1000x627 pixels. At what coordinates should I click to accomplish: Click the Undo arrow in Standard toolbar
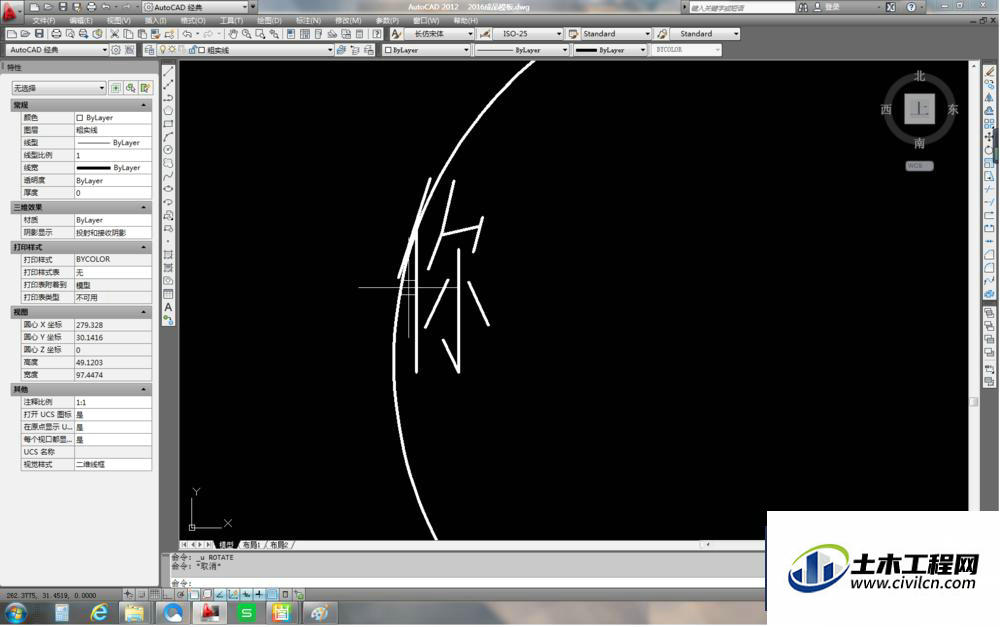187,34
